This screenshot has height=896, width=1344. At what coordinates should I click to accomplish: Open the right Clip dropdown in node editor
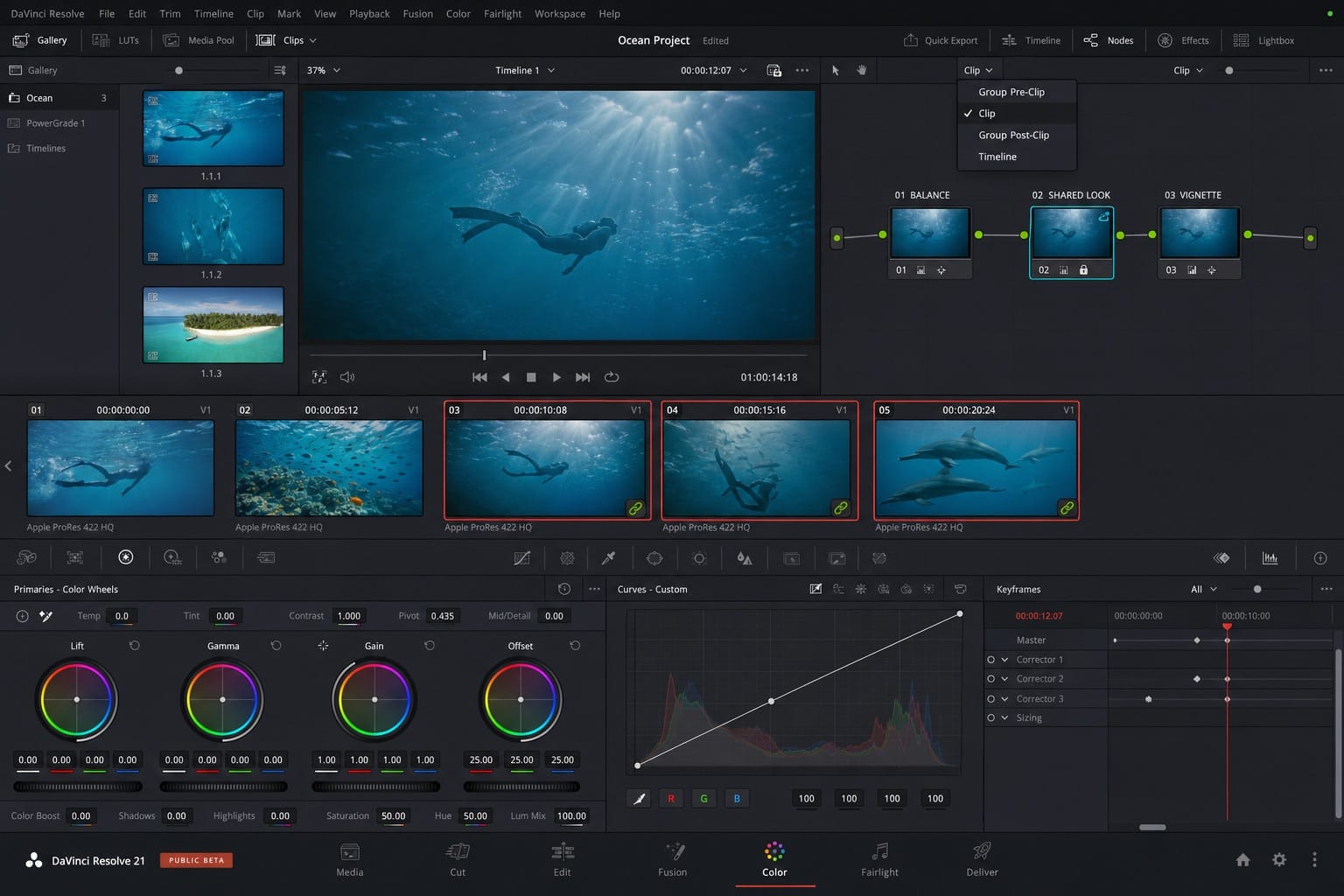[x=1188, y=70]
